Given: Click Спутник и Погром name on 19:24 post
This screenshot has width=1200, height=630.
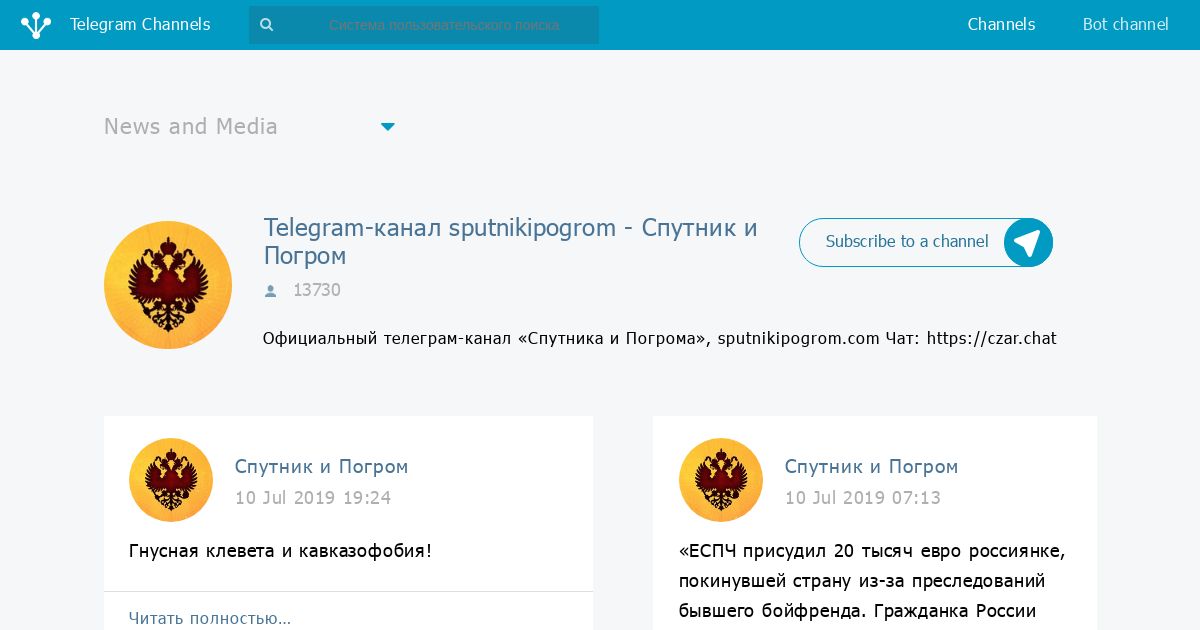Looking at the screenshot, I should coord(321,467).
